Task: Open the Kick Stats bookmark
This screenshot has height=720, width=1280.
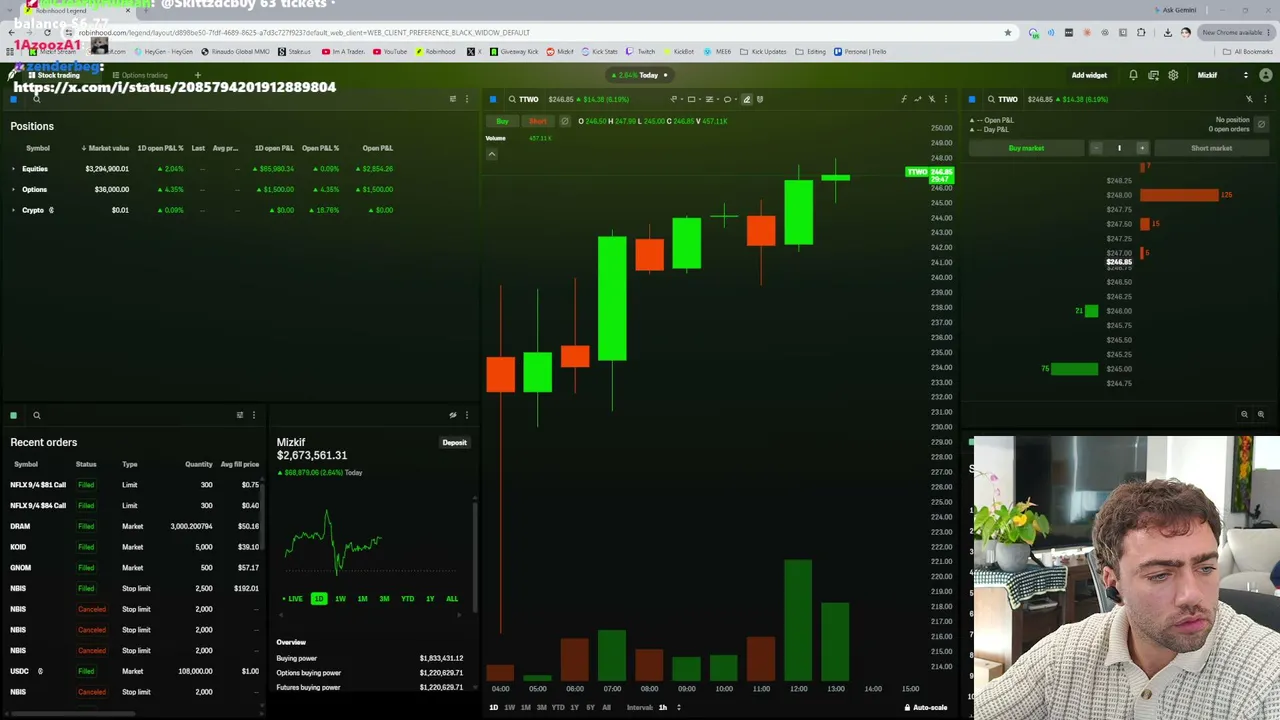Action: pos(600,52)
